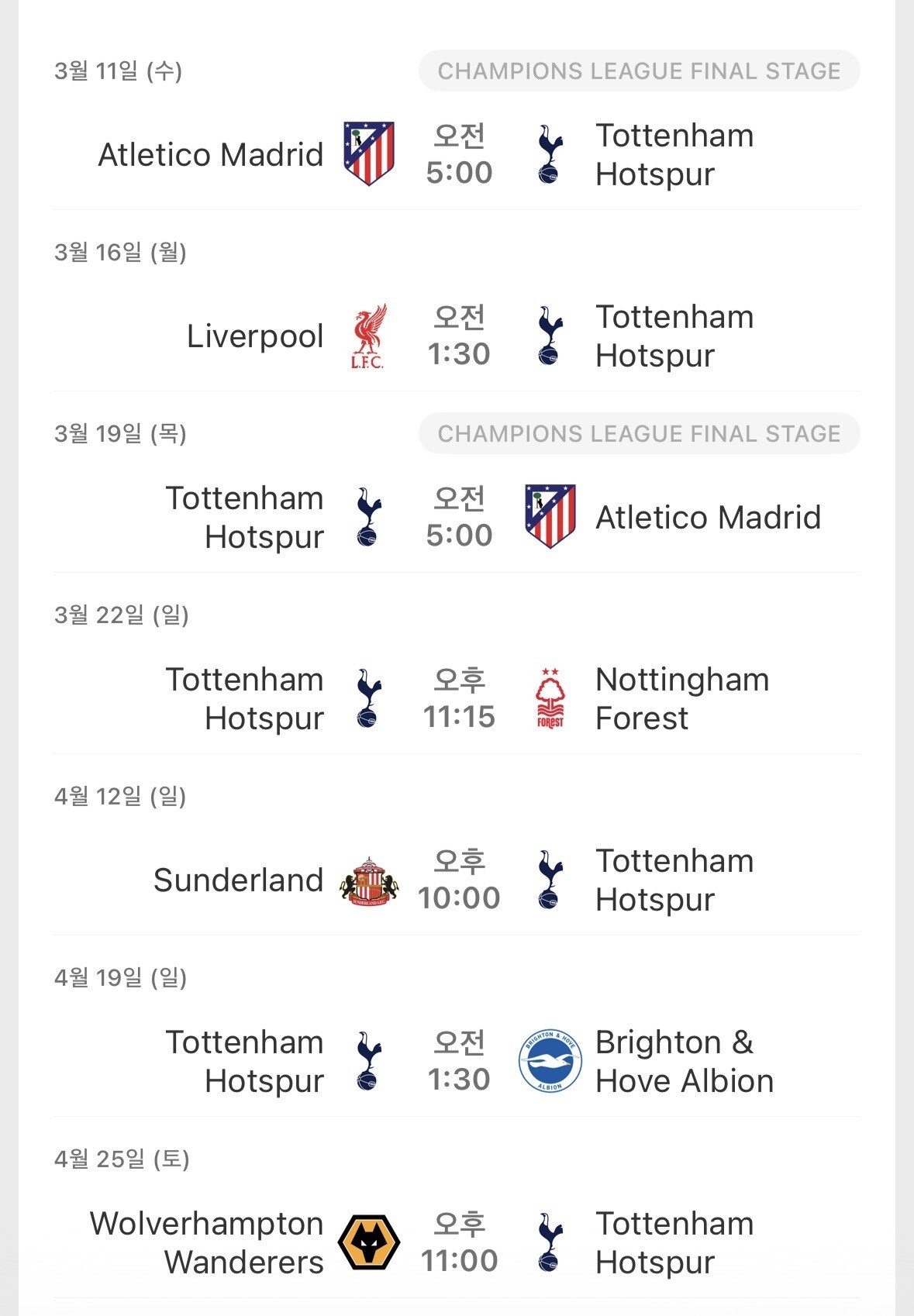Open the Brighton & Hove Albion team name
This screenshot has width=914, height=1316.
685,1061
